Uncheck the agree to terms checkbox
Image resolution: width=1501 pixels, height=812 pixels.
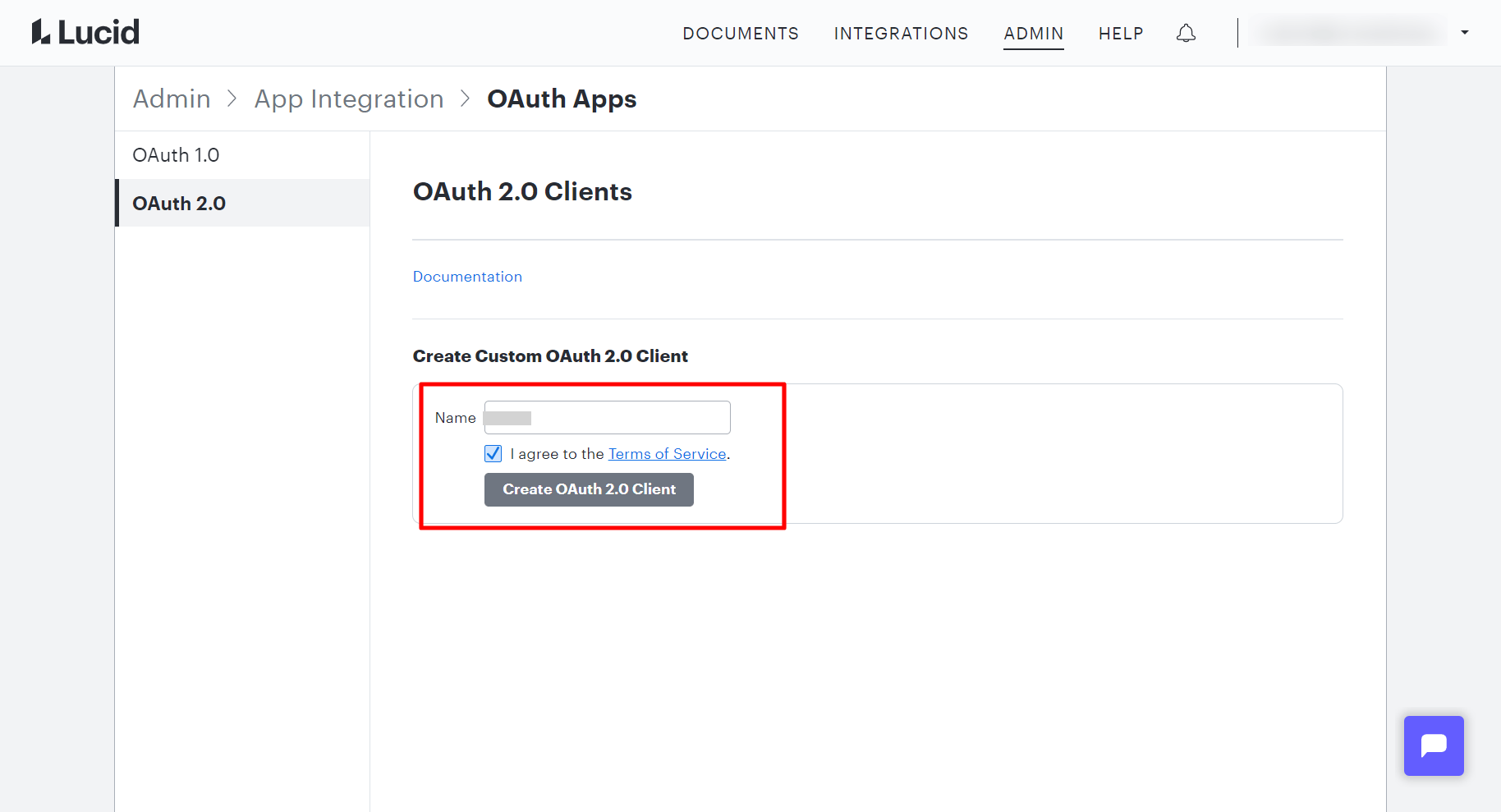[x=493, y=453]
